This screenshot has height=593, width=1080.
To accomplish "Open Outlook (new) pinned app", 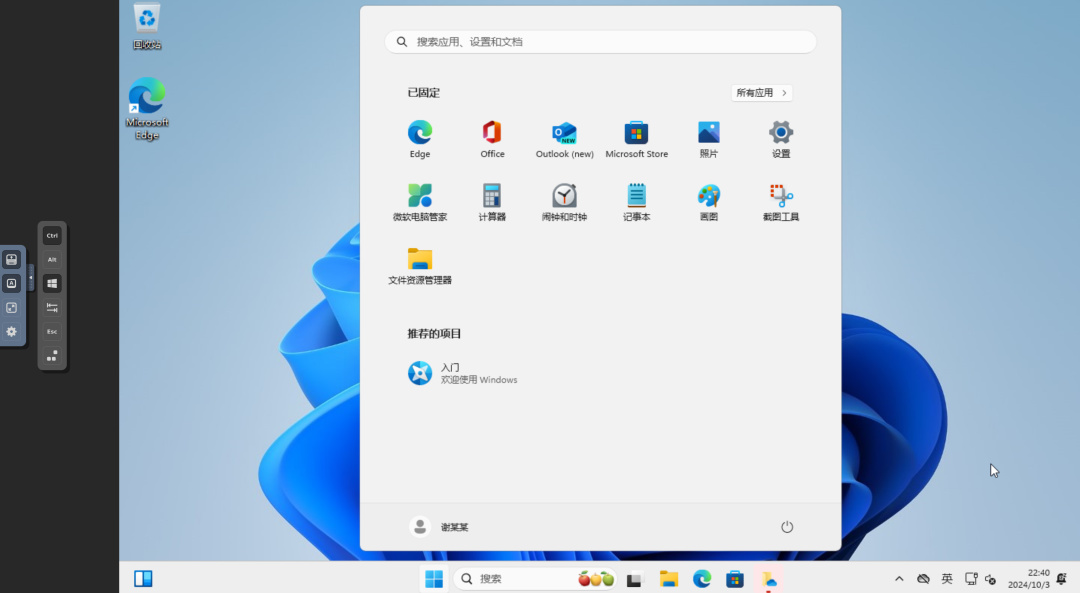I will (x=564, y=140).
